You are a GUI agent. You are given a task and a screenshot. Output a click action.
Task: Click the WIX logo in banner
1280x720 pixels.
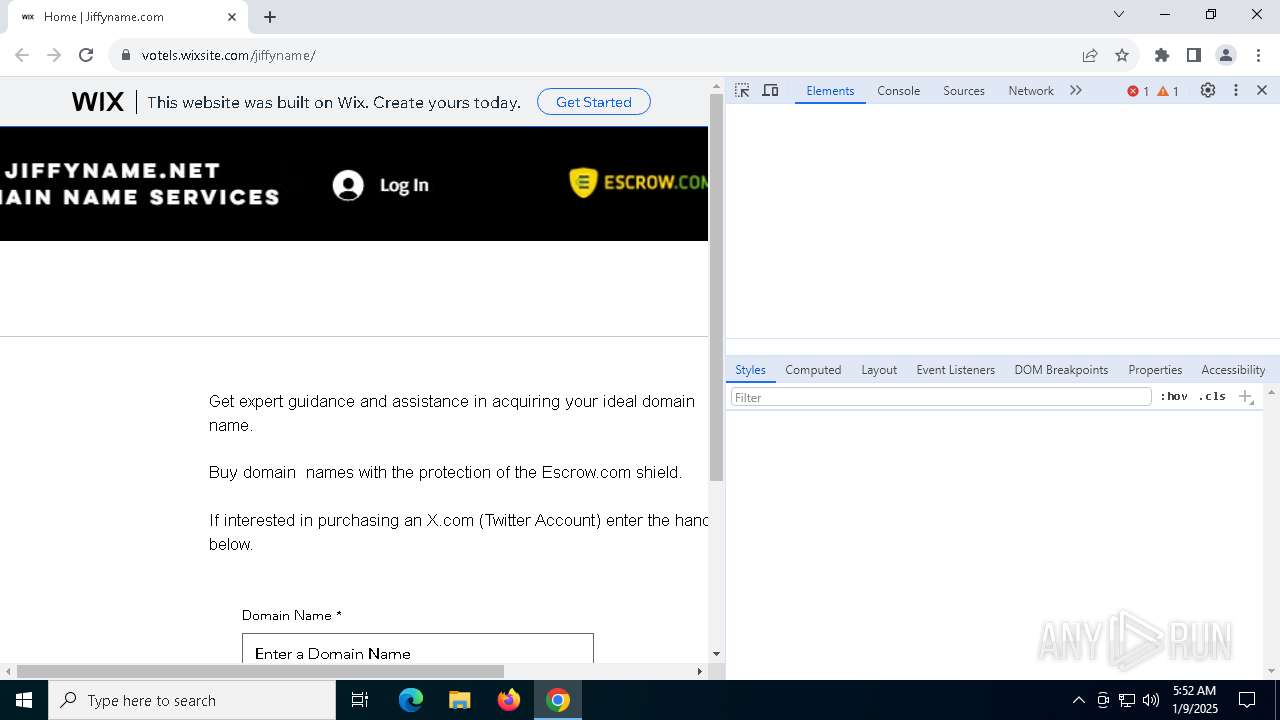[x=98, y=102]
